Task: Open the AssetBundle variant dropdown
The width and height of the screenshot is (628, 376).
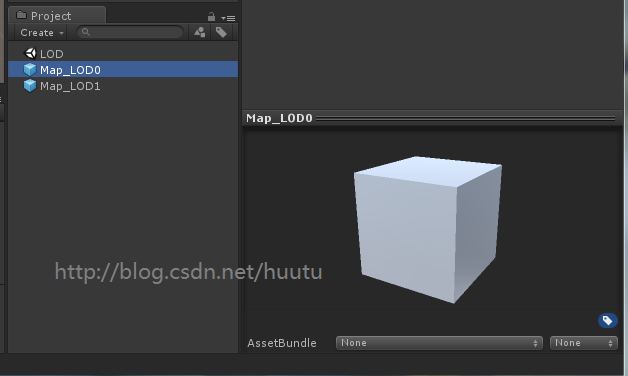Action: point(584,343)
